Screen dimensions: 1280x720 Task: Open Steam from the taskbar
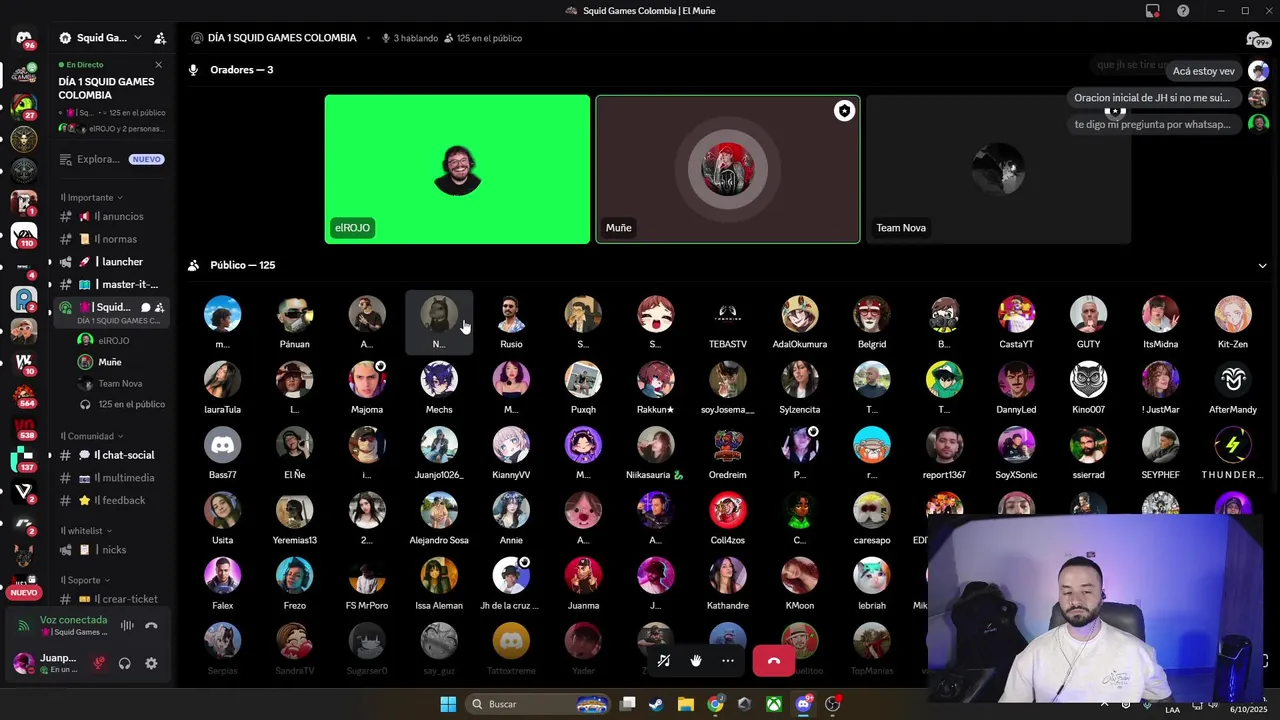point(656,704)
